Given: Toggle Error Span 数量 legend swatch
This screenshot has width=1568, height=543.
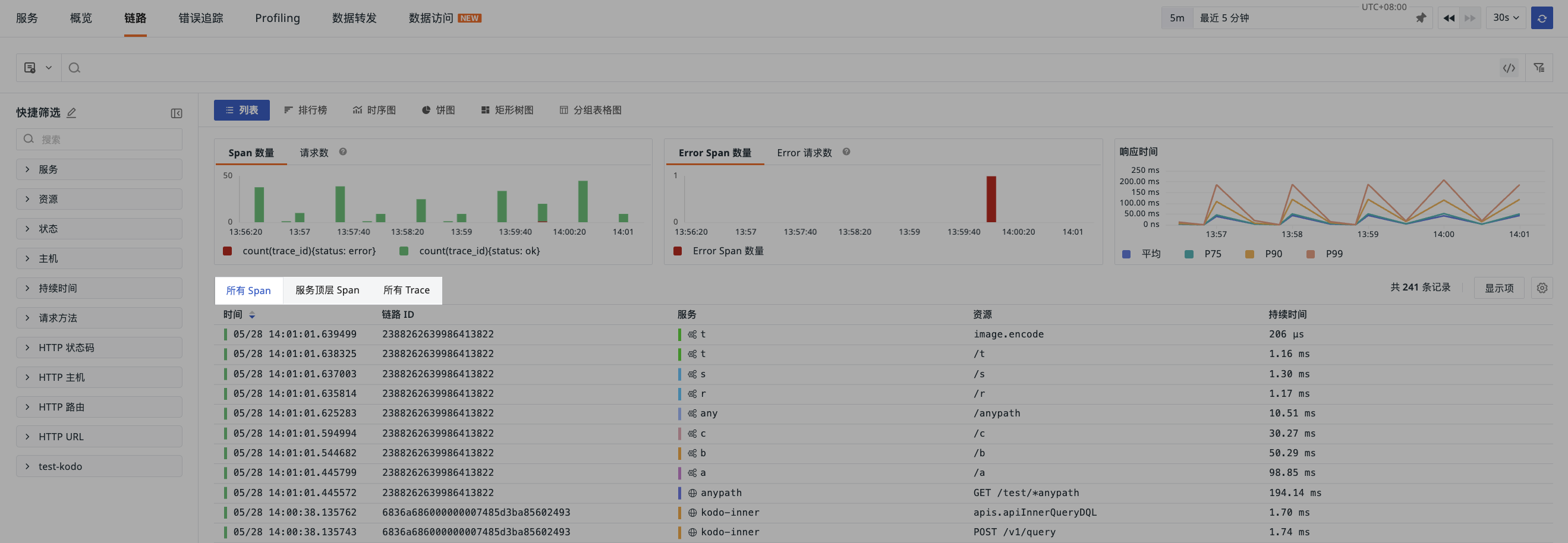Looking at the screenshot, I should [678, 251].
